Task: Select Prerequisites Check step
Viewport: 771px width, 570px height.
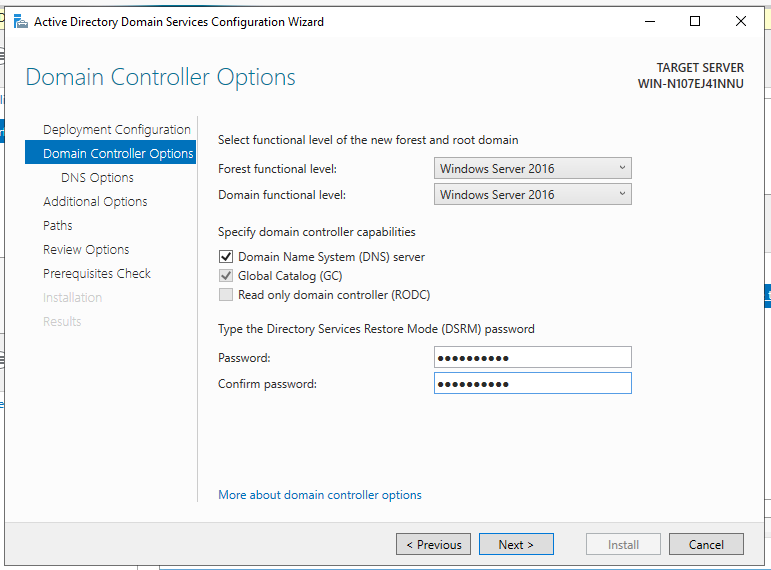Action: (97, 274)
